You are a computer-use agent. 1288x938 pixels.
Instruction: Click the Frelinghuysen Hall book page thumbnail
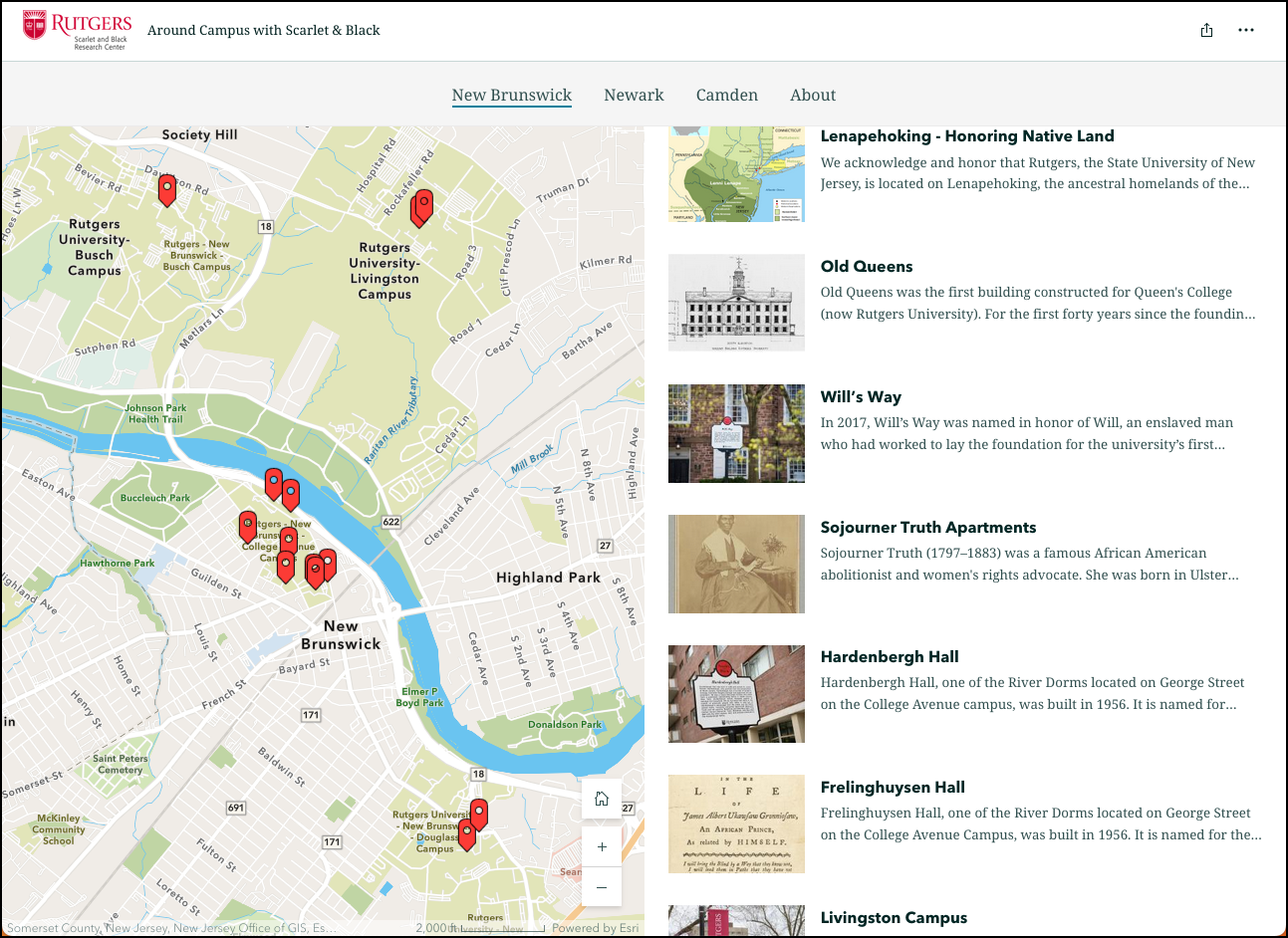[x=736, y=823]
